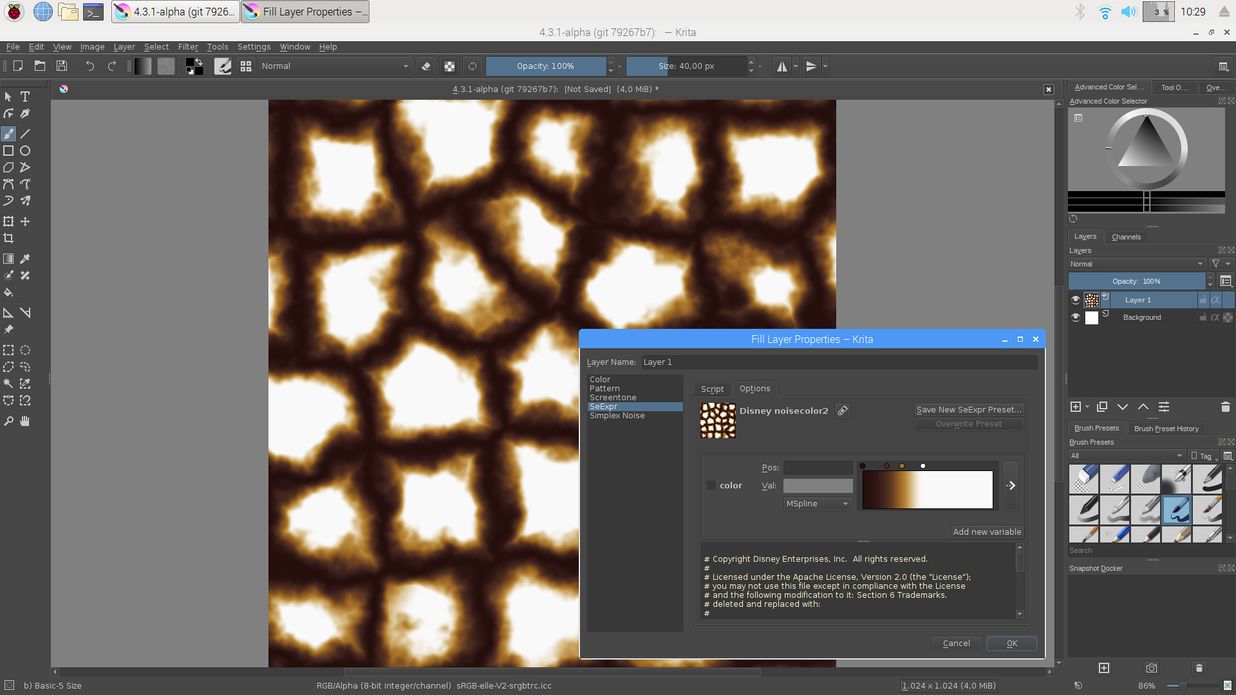Tick the color variable checkbox

(x=711, y=486)
